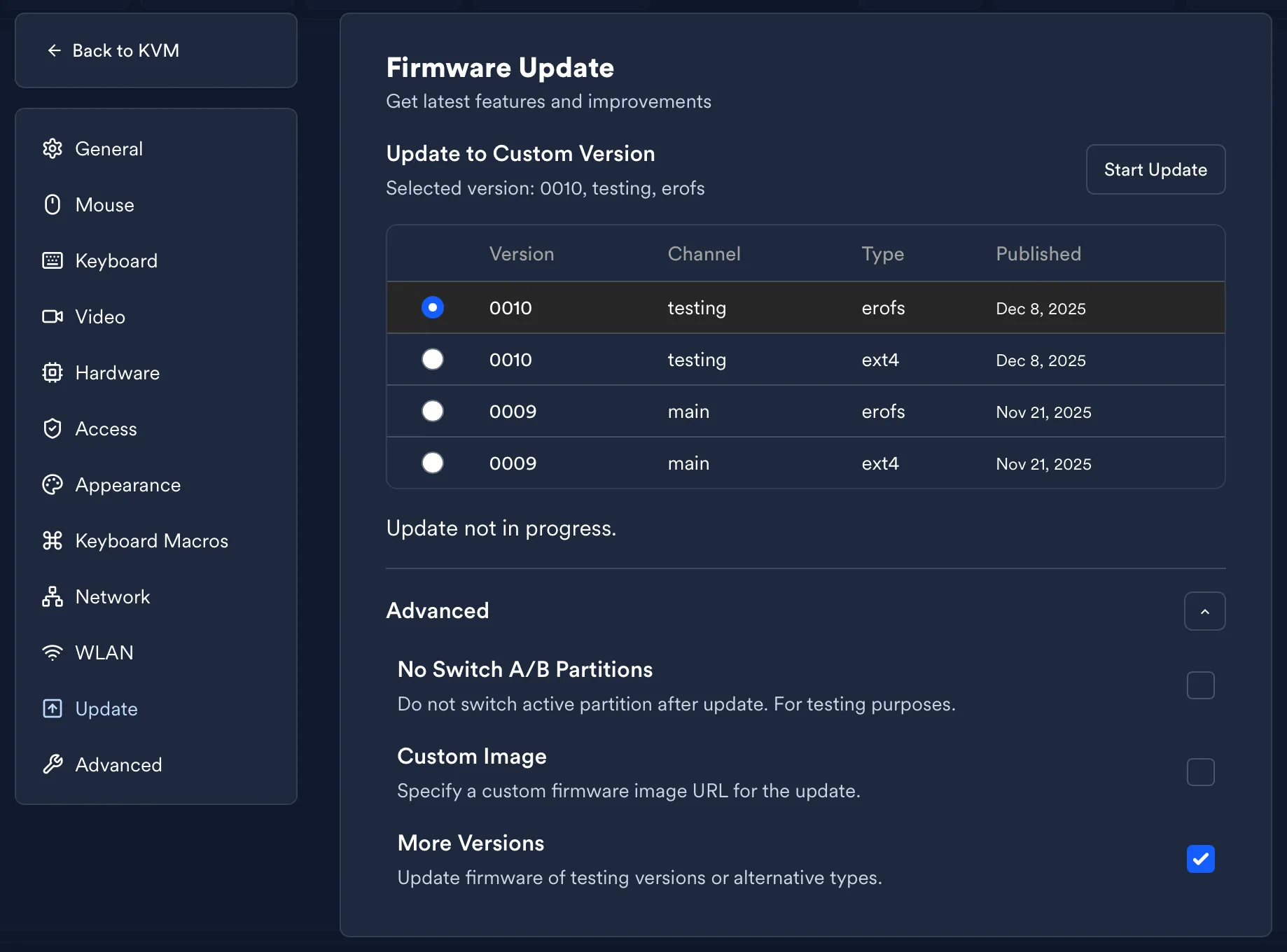Click the WLAN wifi icon

(x=53, y=652)
